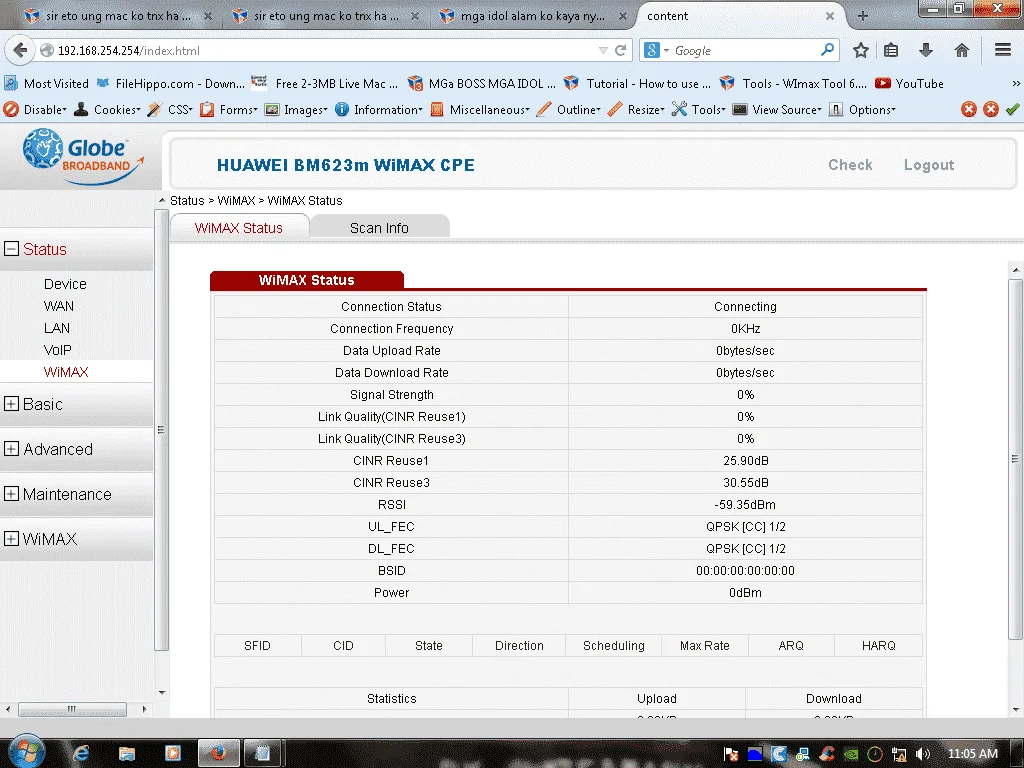Go back with the browser back arrow

tap(20, 50)
